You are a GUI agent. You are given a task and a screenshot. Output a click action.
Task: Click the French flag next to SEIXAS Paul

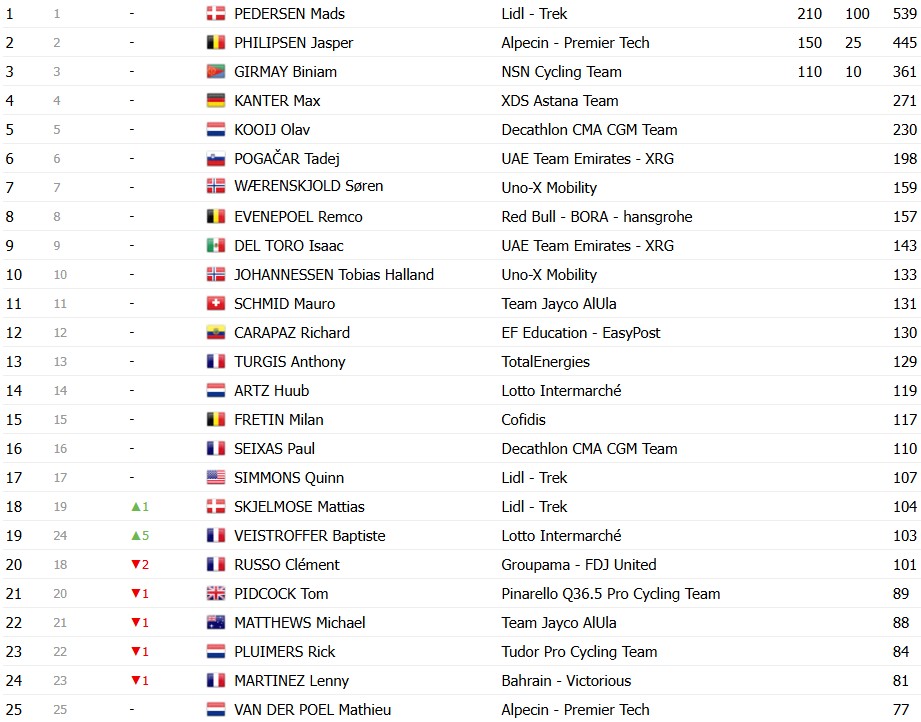click(x=216, y=449)
